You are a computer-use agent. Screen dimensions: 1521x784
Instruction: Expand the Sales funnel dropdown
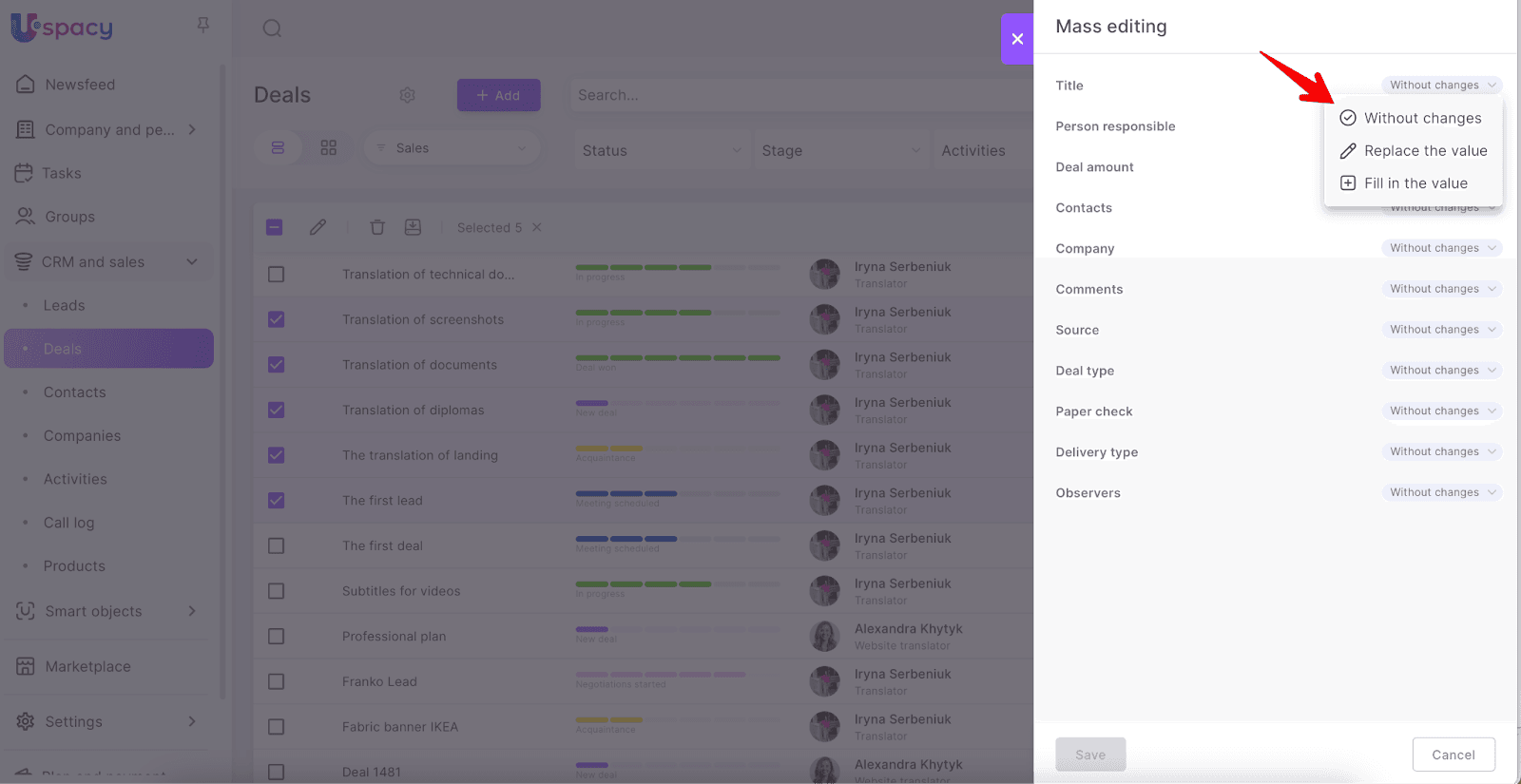[x=452, y=148]
